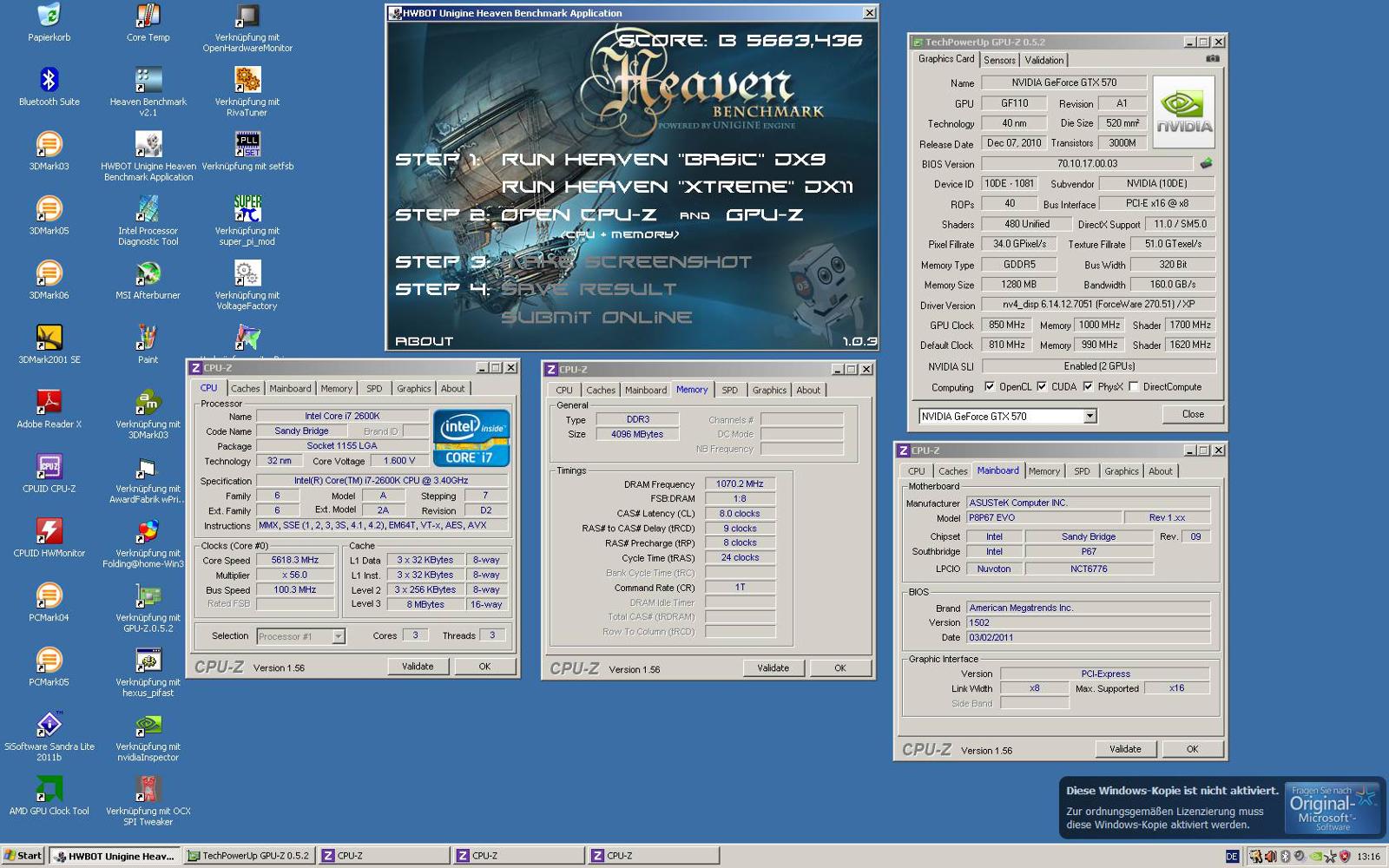This screenshot has height=868, width=1389.
Task: Click the NVIDIA logo in GPU-Z
Action: pyautogui.click(x=1184, y=112)
